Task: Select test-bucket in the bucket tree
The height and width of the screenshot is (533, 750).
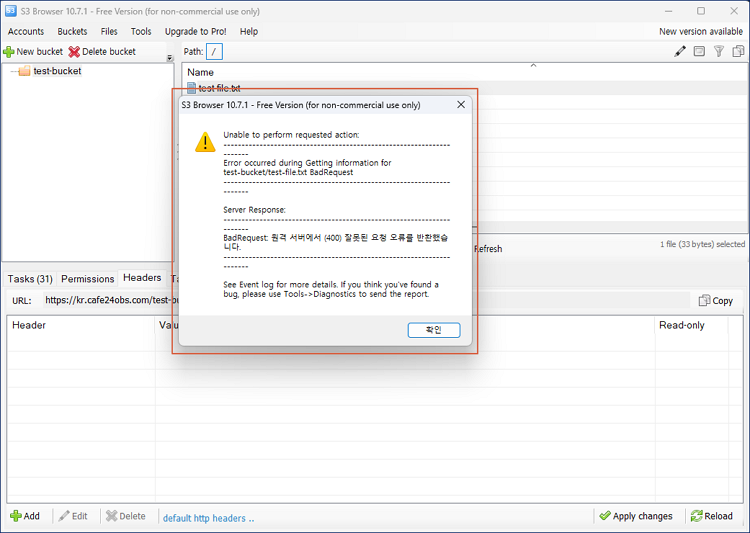Action: [57, 71]
